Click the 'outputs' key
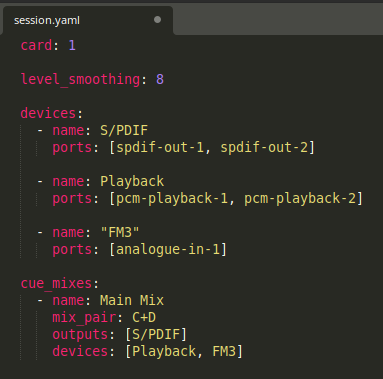The image size is (383, 379). click(80, 334)
